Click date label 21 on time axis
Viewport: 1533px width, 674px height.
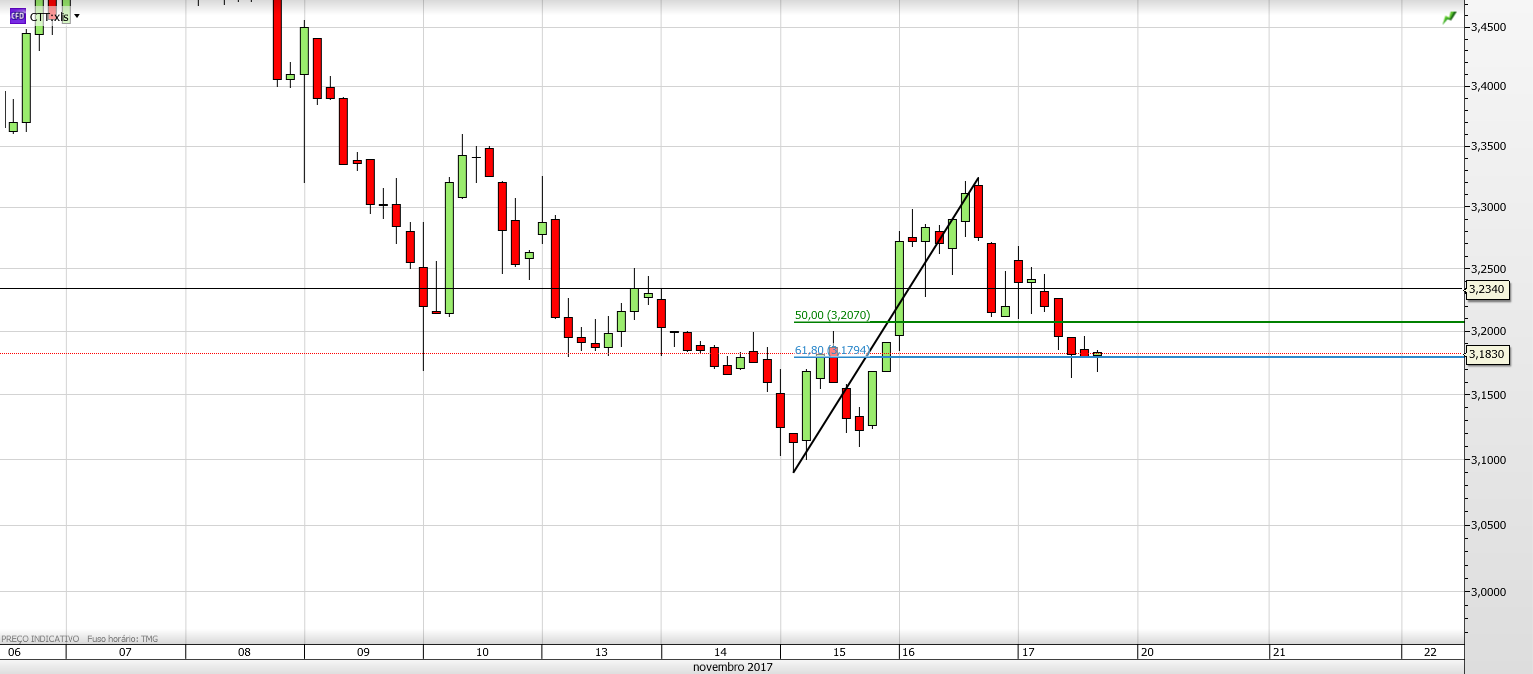(x=1278, y=652)
